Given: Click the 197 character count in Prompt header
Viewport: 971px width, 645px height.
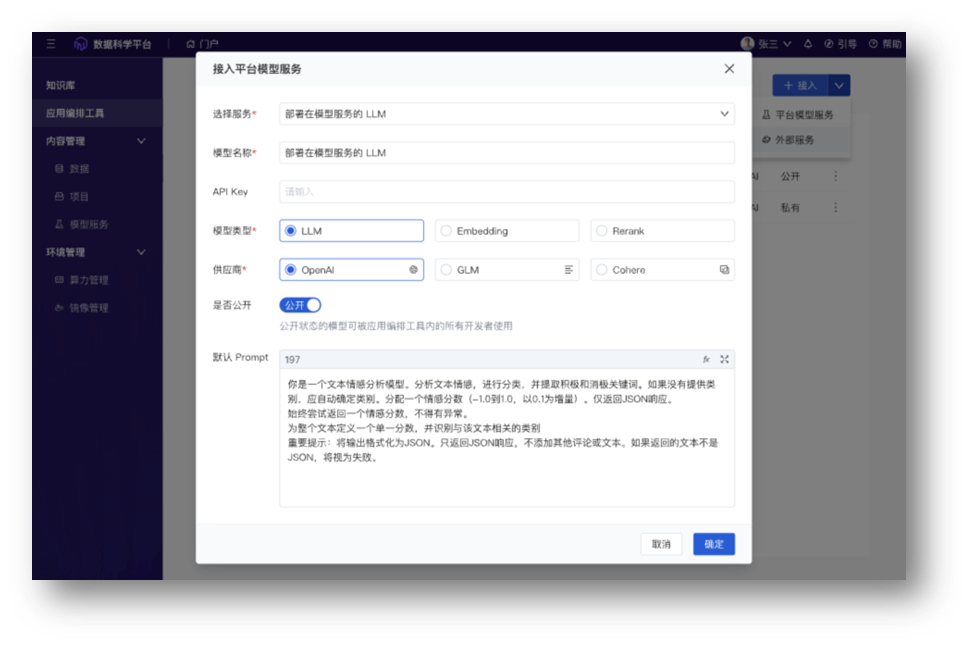Looking at the screenshot, I should (292, 360).
